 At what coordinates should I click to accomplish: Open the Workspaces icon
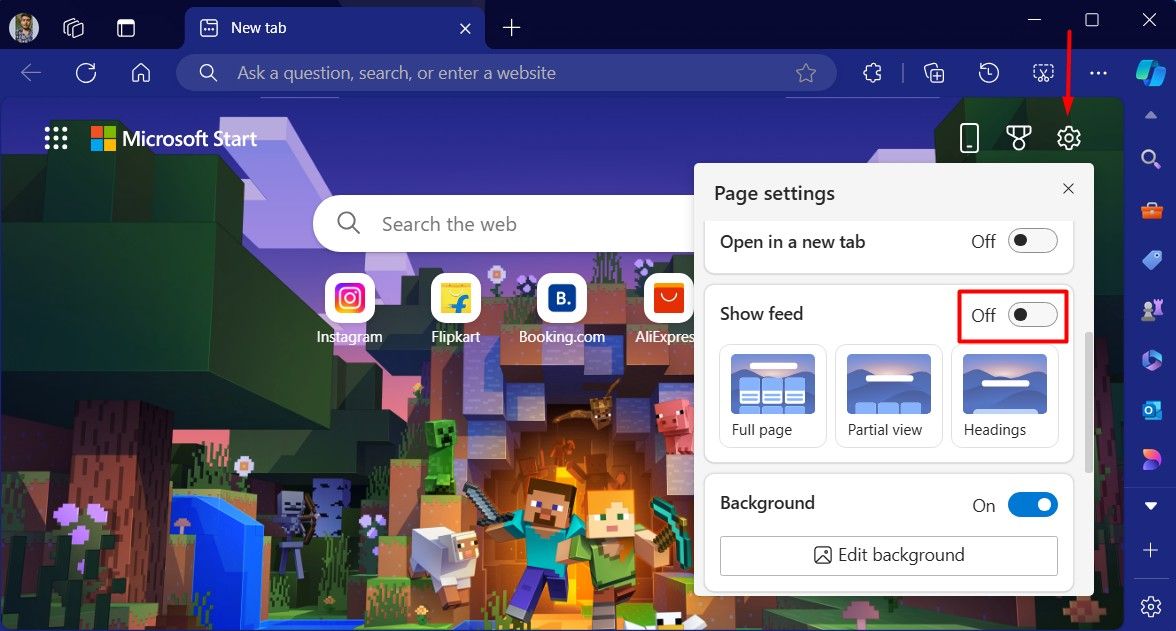tap(74, 28)
